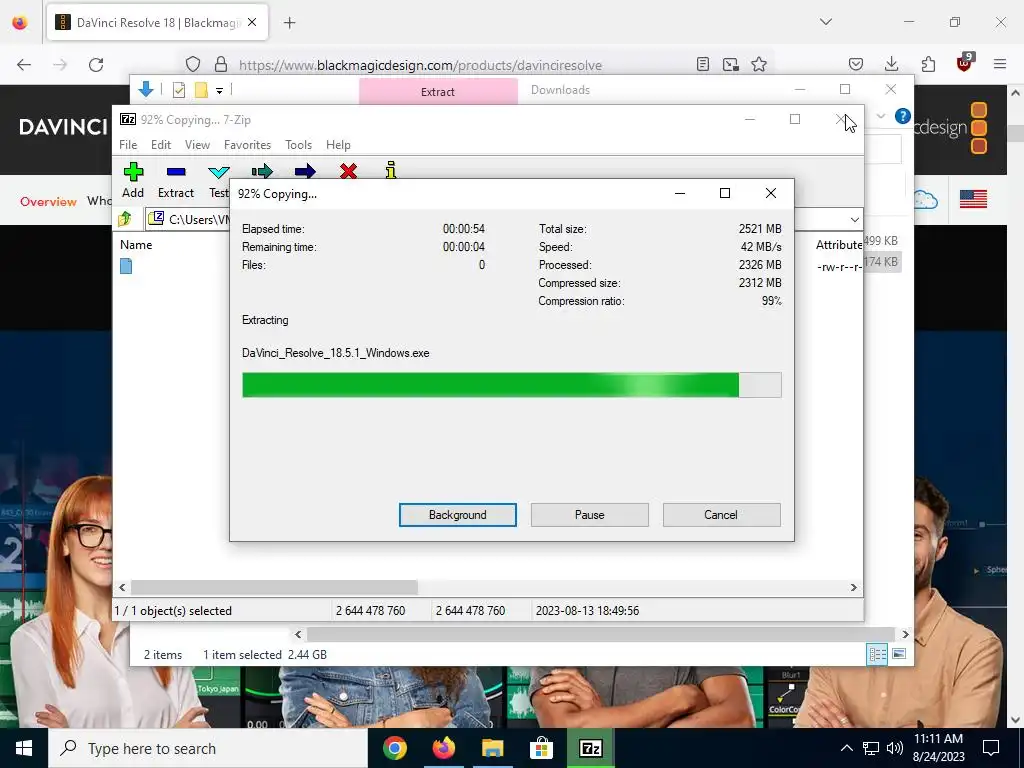Click the tracking protection shield icon

tap(193, 64)
